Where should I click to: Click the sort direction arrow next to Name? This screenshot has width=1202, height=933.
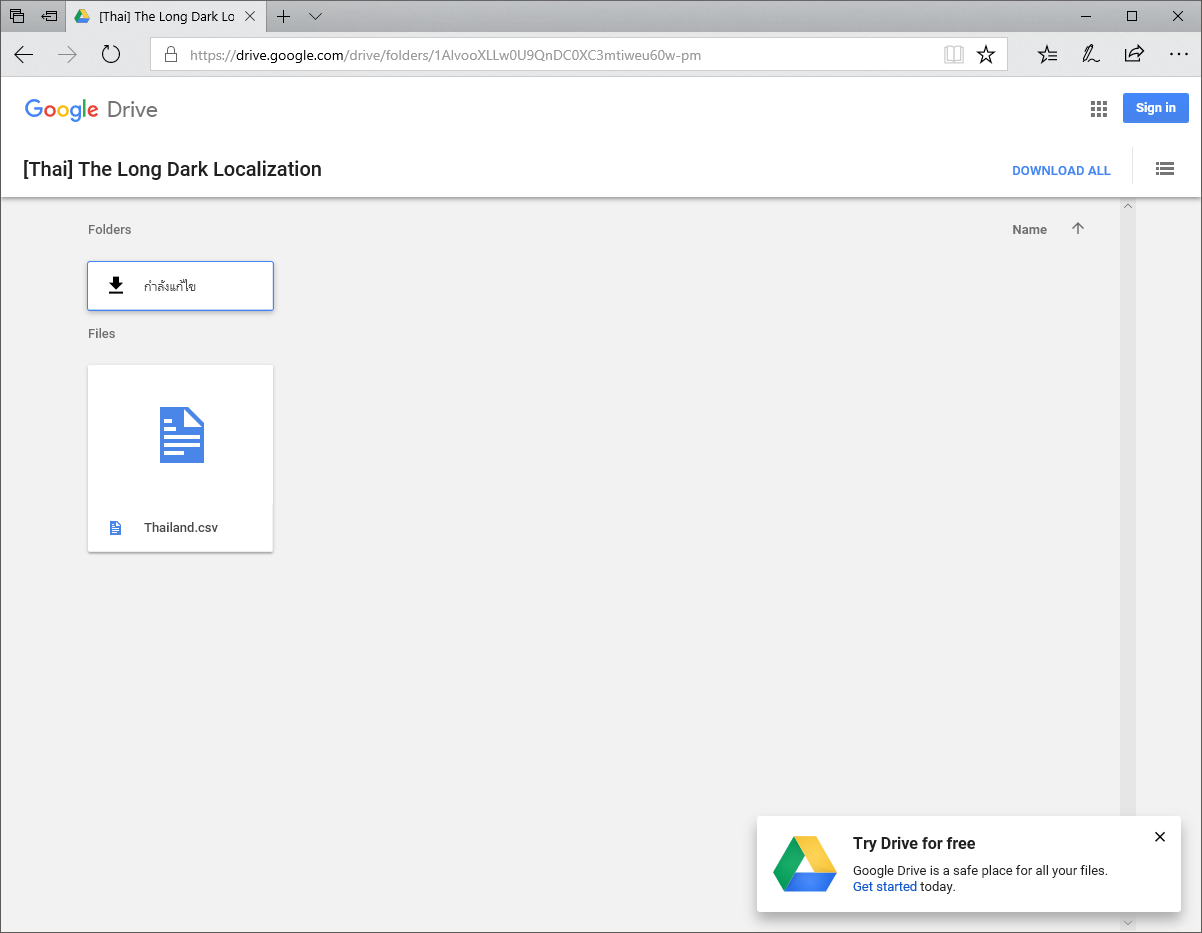click(x=1078, y=228)
